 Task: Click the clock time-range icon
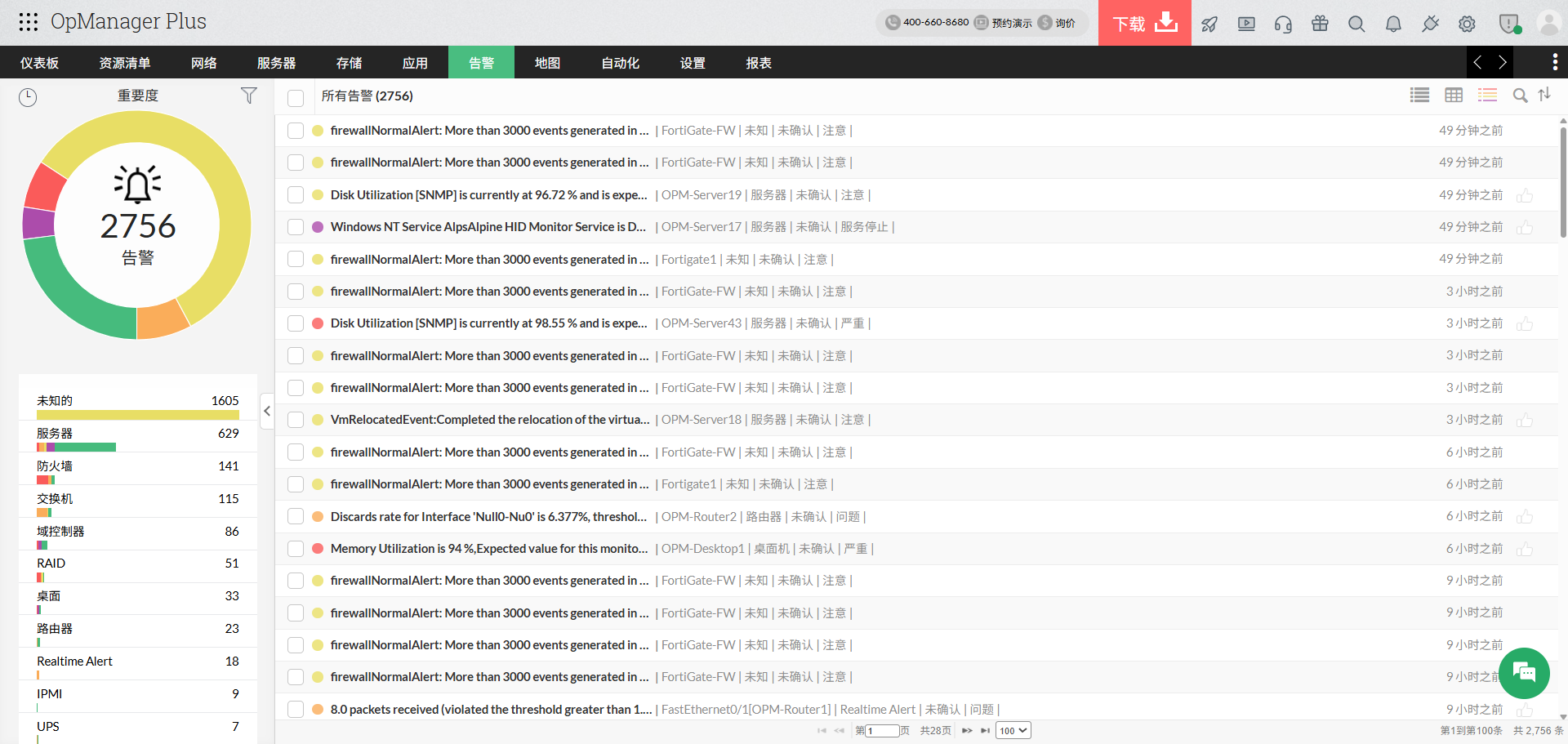pos(28,97)
